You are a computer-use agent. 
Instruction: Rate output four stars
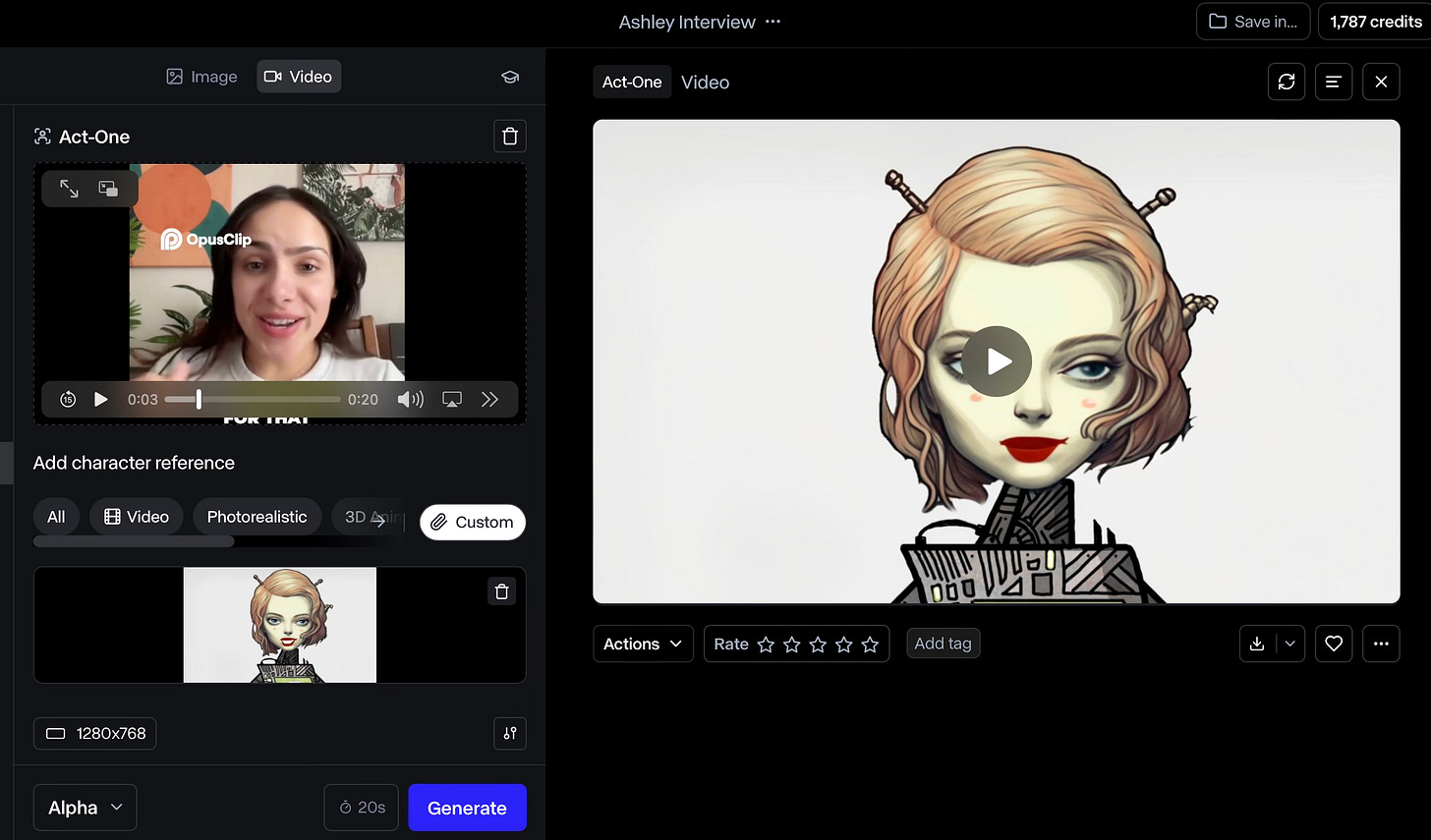click(x=844, y=644)
